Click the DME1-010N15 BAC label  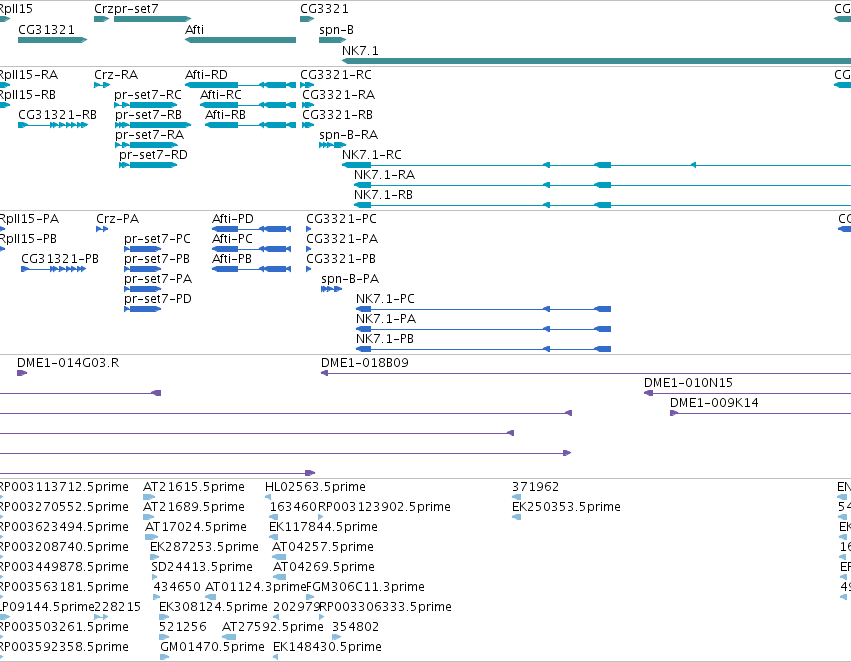pyautogui.click(x=688, y=384)
